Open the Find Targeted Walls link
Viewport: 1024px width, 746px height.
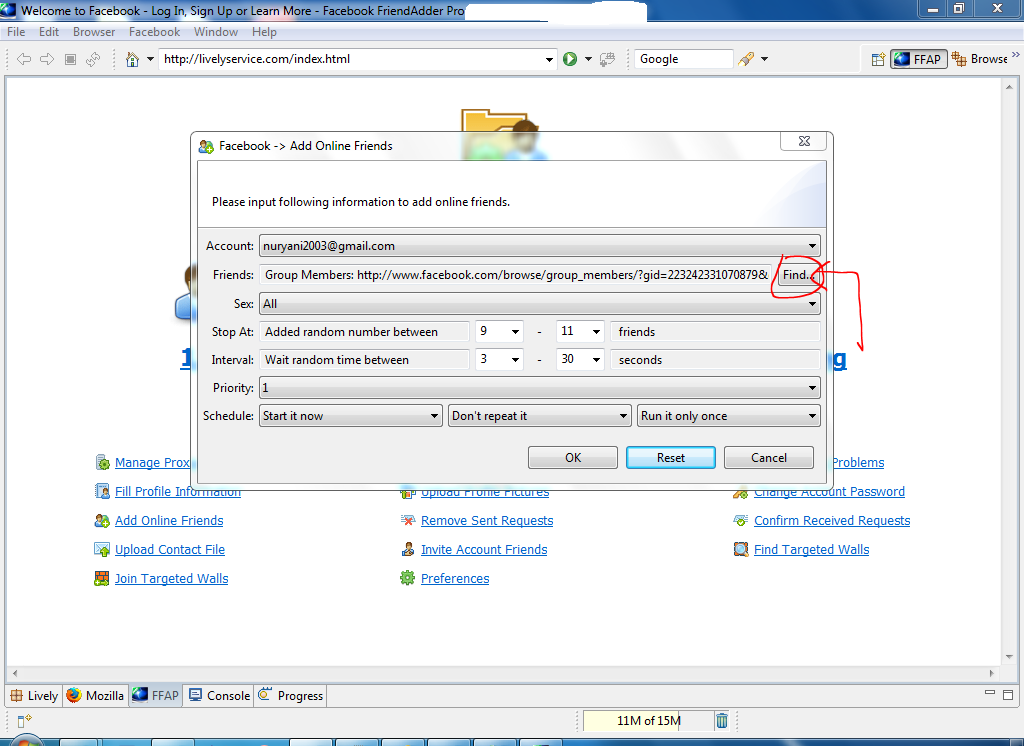click(812, 549)
